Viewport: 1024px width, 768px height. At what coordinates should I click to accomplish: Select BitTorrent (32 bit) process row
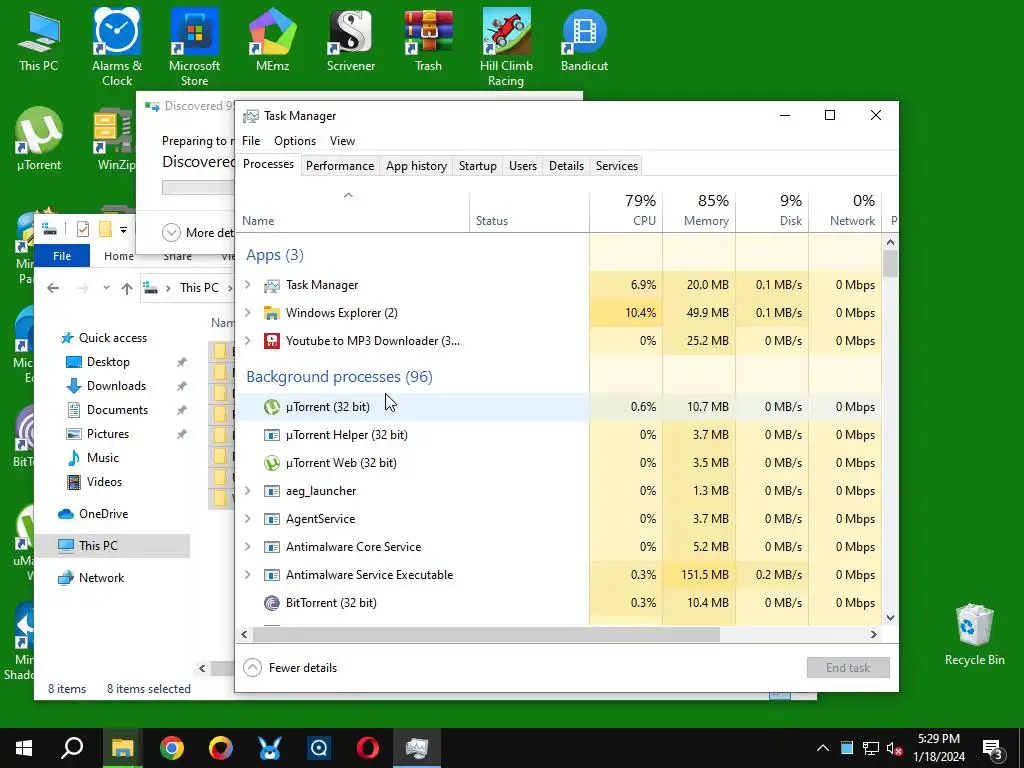click(x=411, y=603)
